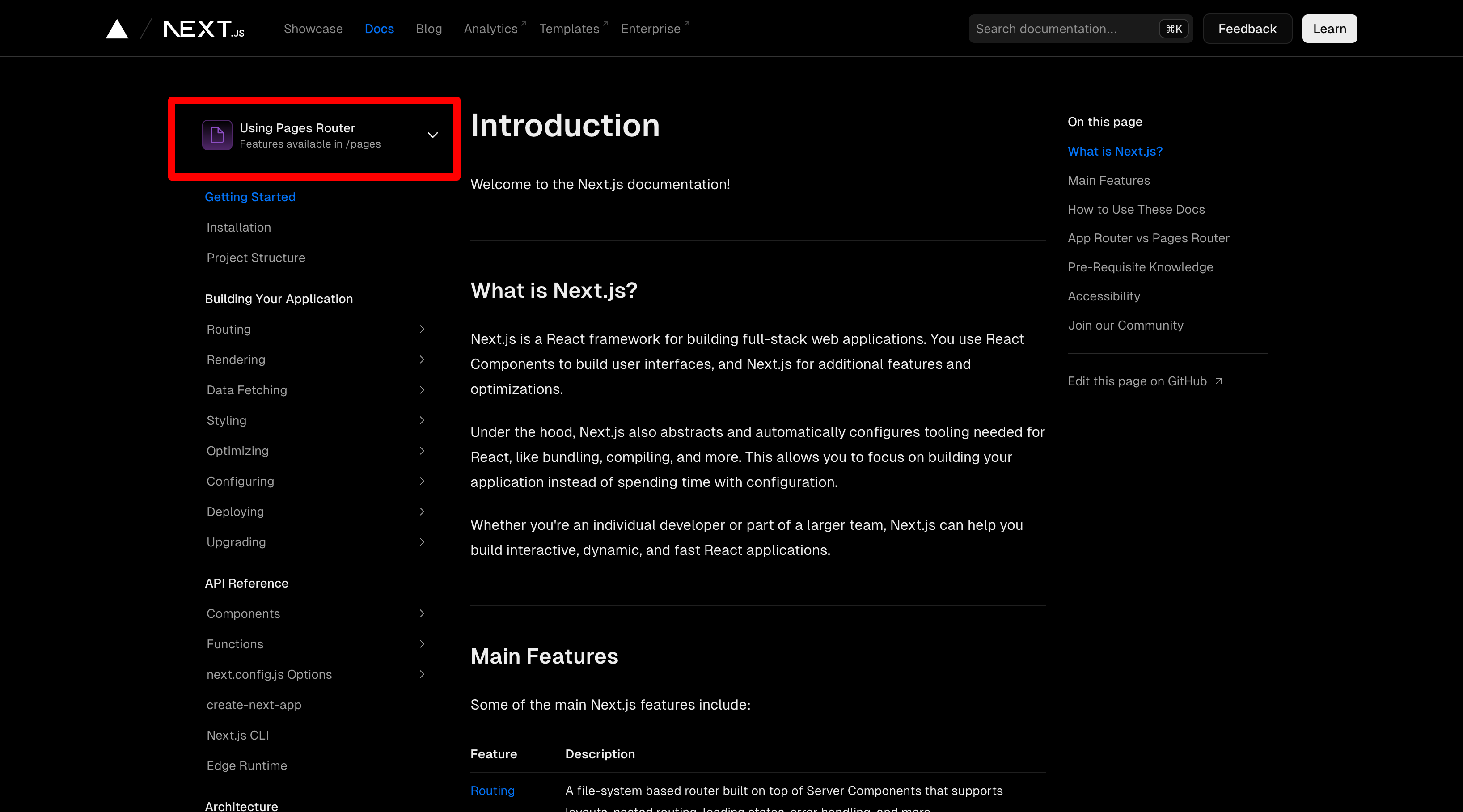
Task: Open the Installation sidebar page
Action: pyautogui.click(x=238, y=227)
